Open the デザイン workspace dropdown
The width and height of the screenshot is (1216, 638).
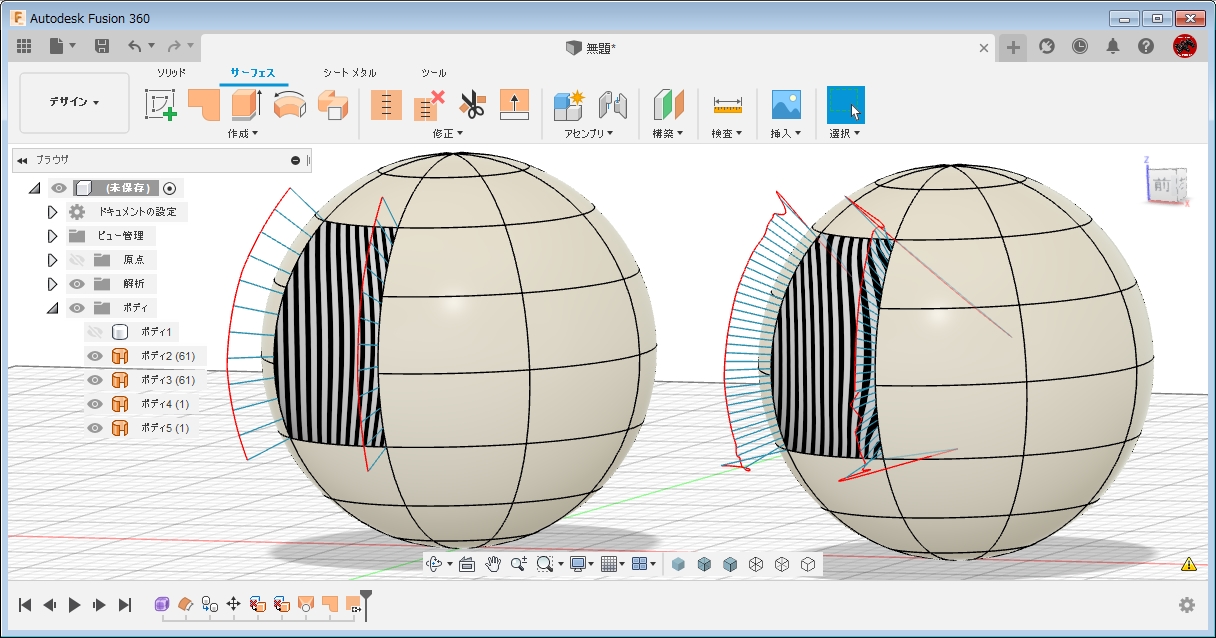pyautogui.click(x=74, y=103)
